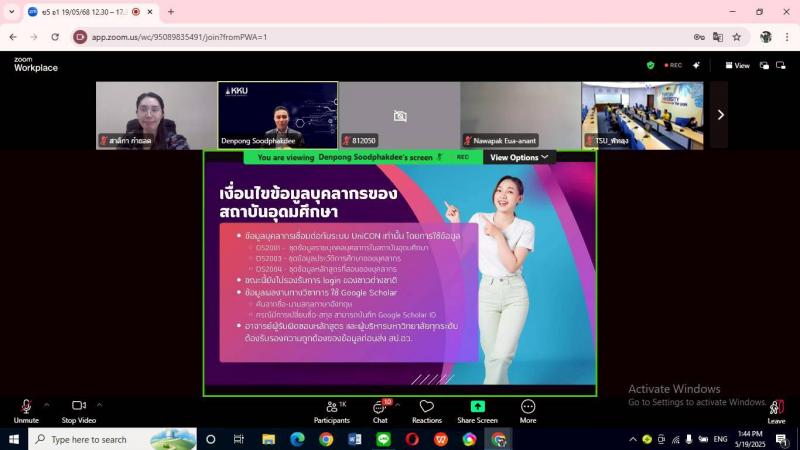Unmute the microphone in Zoom
The width and height of the screenshot is (800, 450).
click(26, 411)
